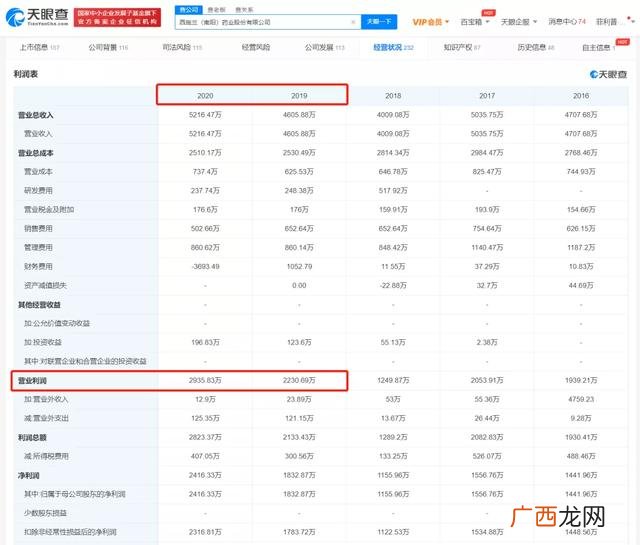The image size is (640, 545).
Task: Click the 资产减值损失 row label
Action: tap(45, 285)
